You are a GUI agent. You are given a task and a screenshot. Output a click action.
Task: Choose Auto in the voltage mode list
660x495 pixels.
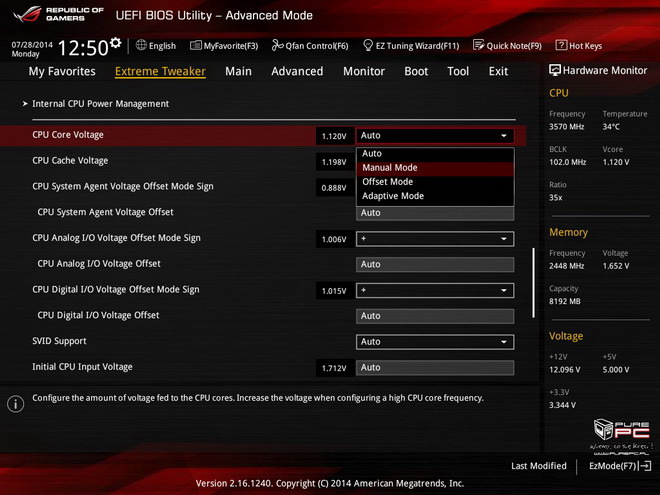coord(435,154)
